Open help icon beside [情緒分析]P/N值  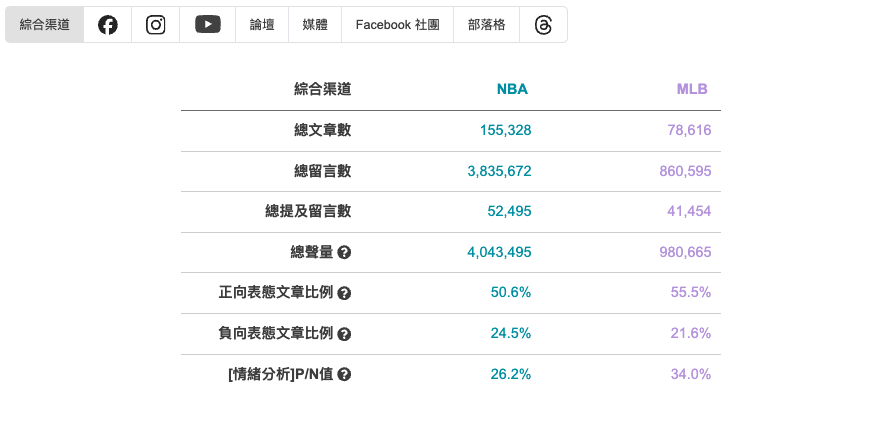pos(344,374)
